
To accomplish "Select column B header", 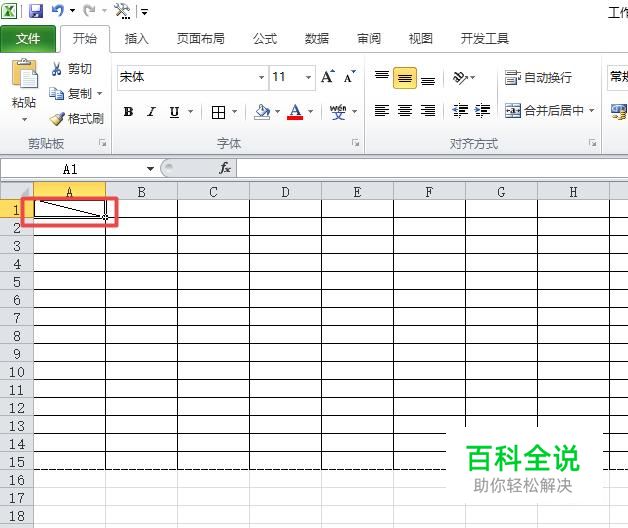I will pos(141,191).
